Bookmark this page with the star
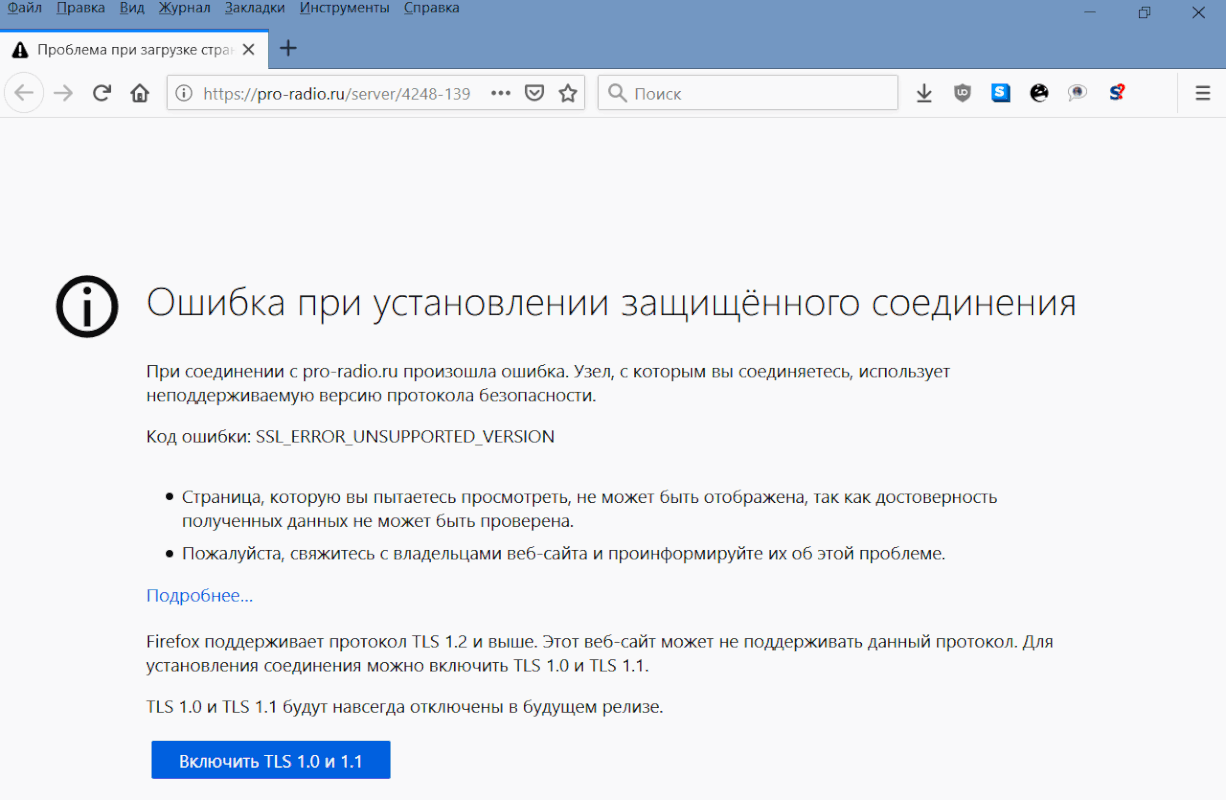Image resolution: width=1226 pixels, height=800 pixels. click(568, 93)
